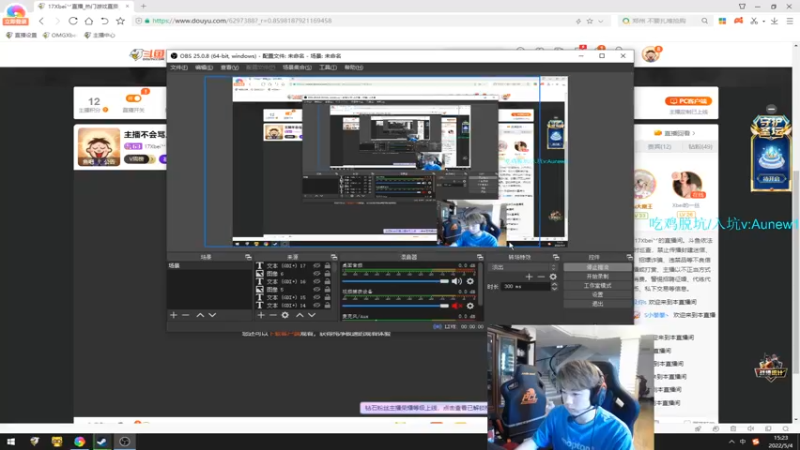Expand the dropdown beside the scissors icon

(764, 21)
